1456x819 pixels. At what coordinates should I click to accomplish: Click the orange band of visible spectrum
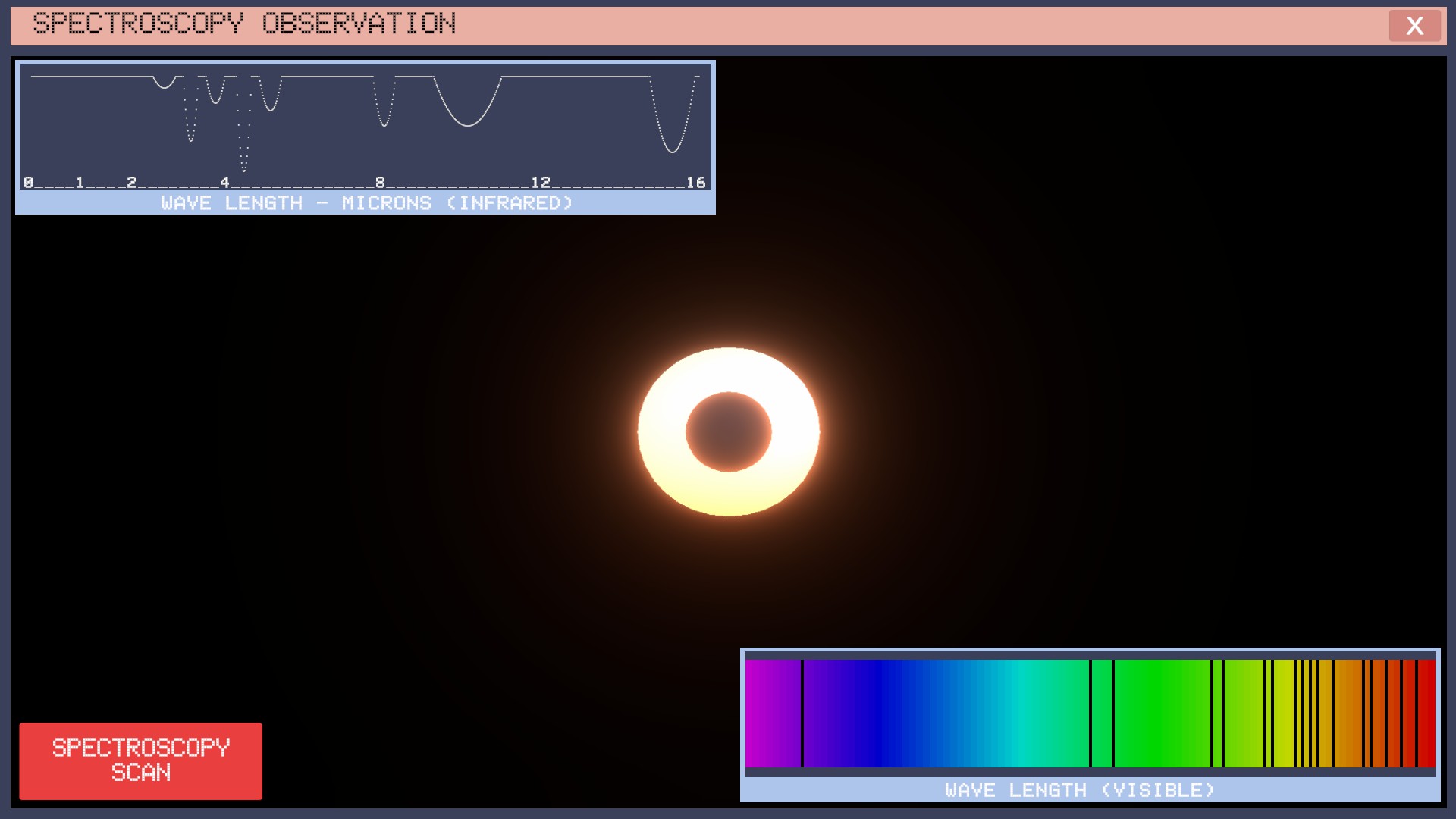coord(1348,713)
